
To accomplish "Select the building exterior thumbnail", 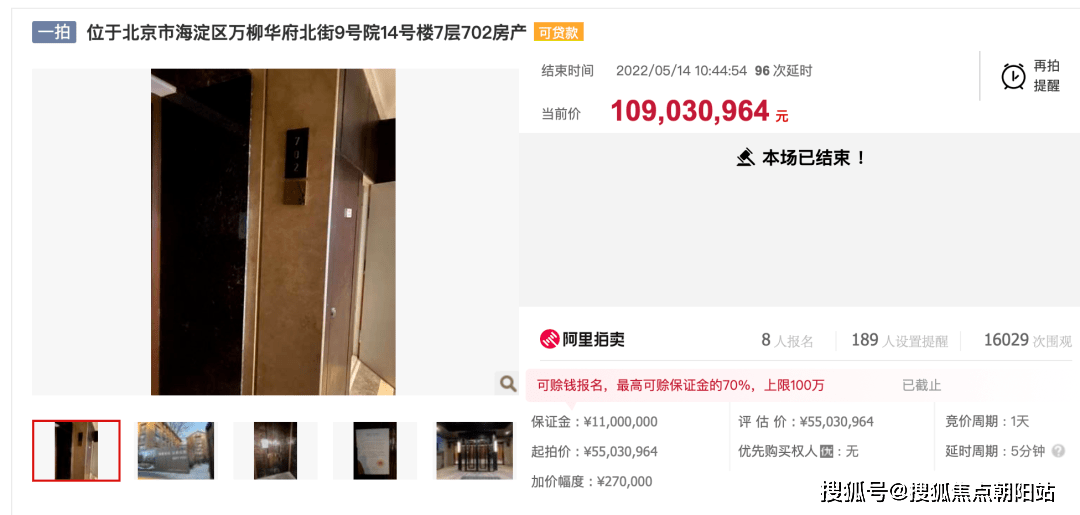I will [x=176, y=450].
